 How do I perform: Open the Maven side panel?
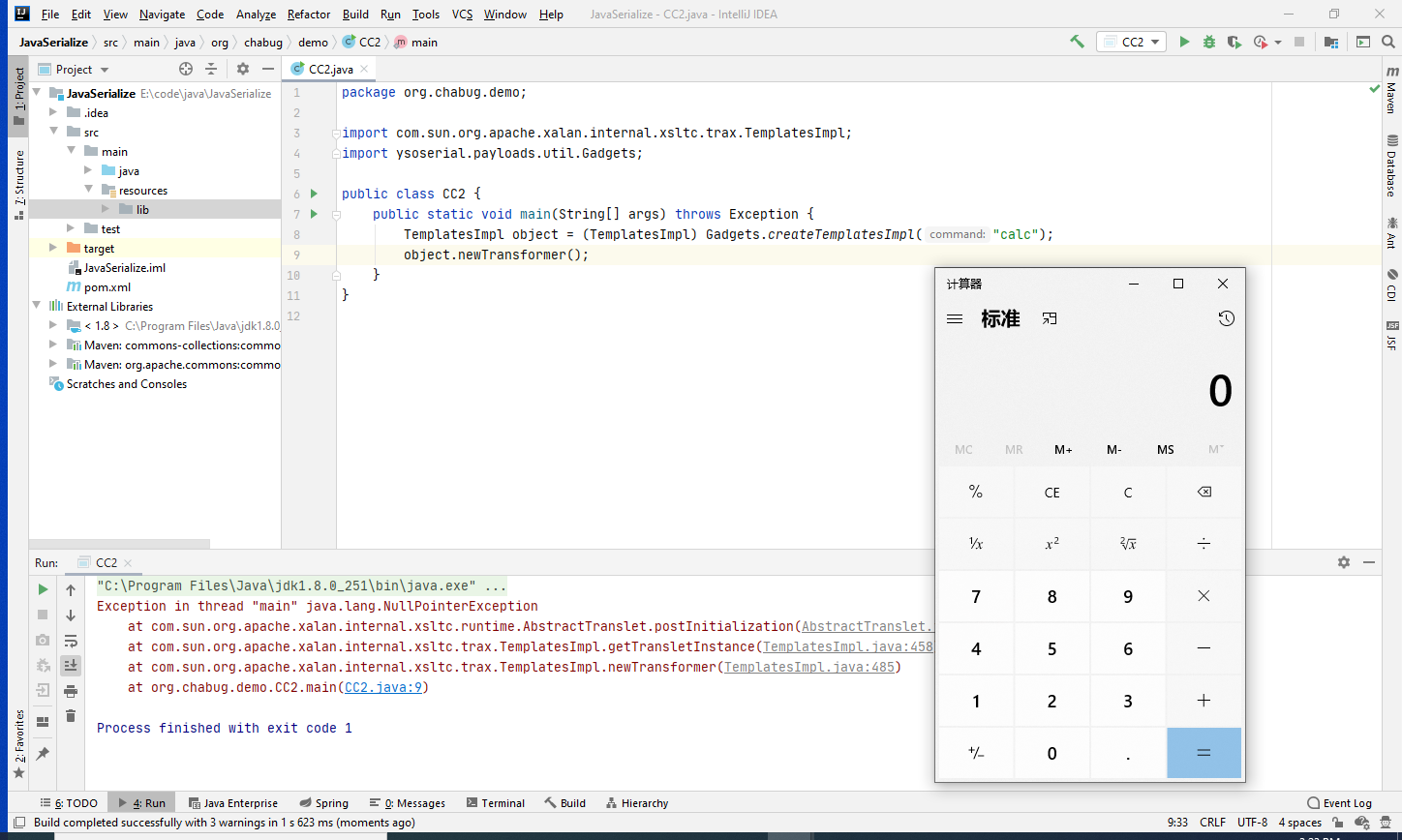pos(1391,91)
